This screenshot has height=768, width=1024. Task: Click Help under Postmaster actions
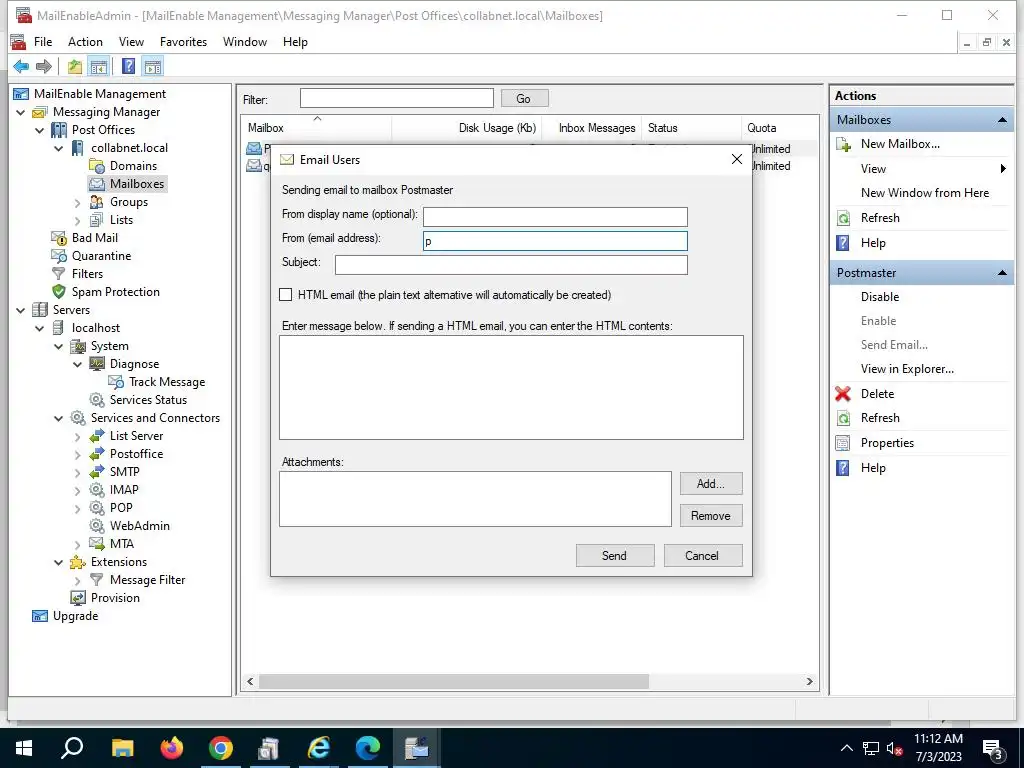[x=872, y=468]
